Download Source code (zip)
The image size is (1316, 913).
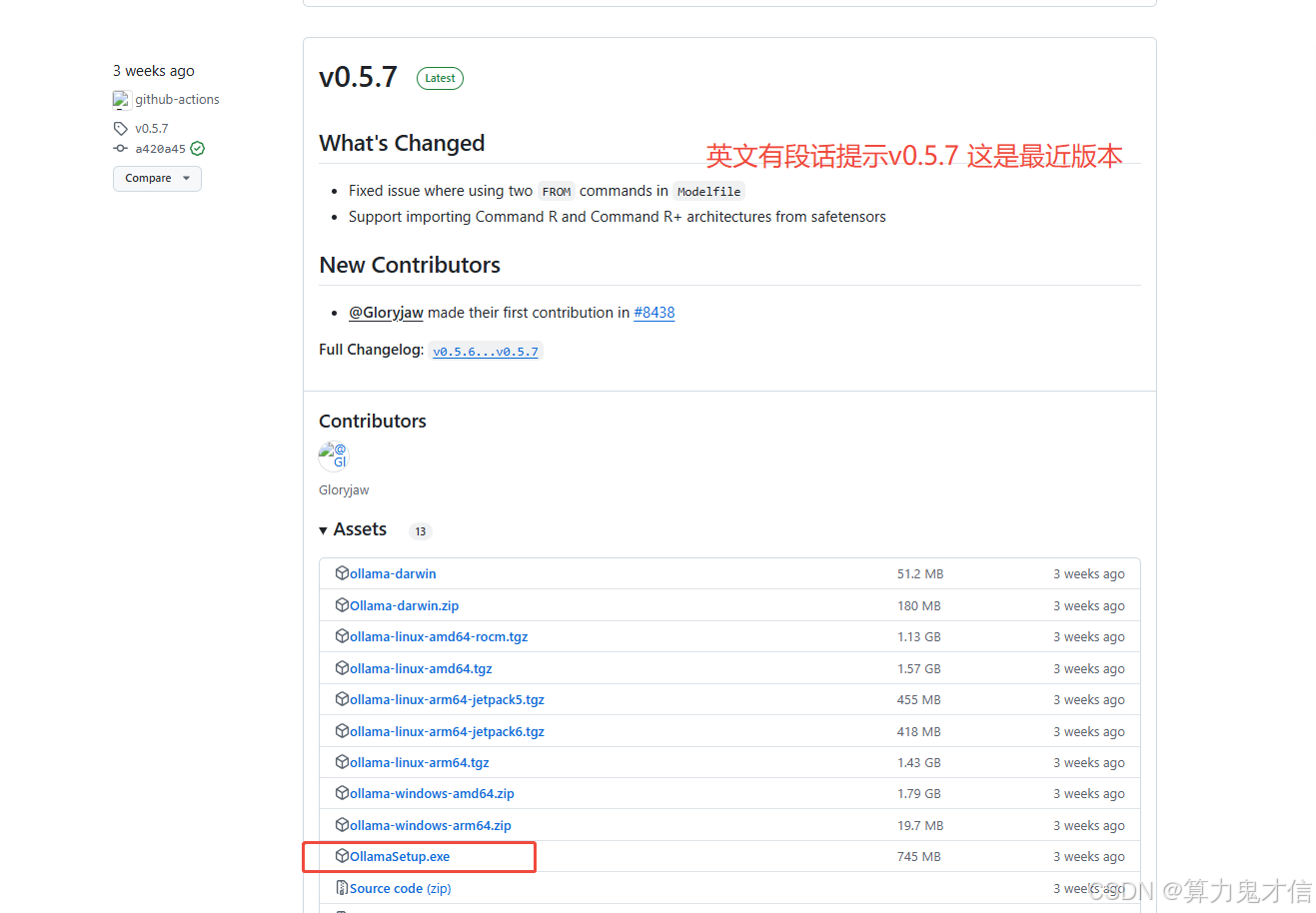click(400, 888)
